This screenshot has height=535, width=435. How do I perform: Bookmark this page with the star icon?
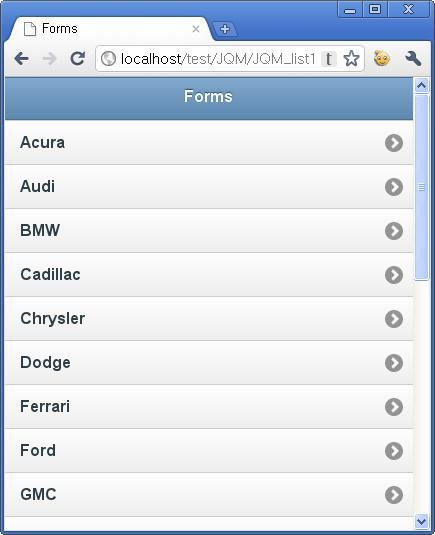click(351, 59)
